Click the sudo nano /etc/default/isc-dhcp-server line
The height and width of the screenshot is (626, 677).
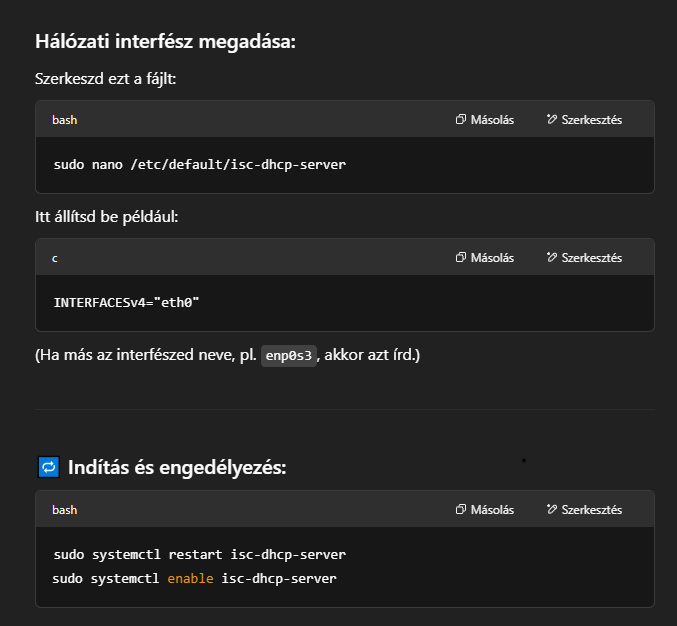point(199,164)
